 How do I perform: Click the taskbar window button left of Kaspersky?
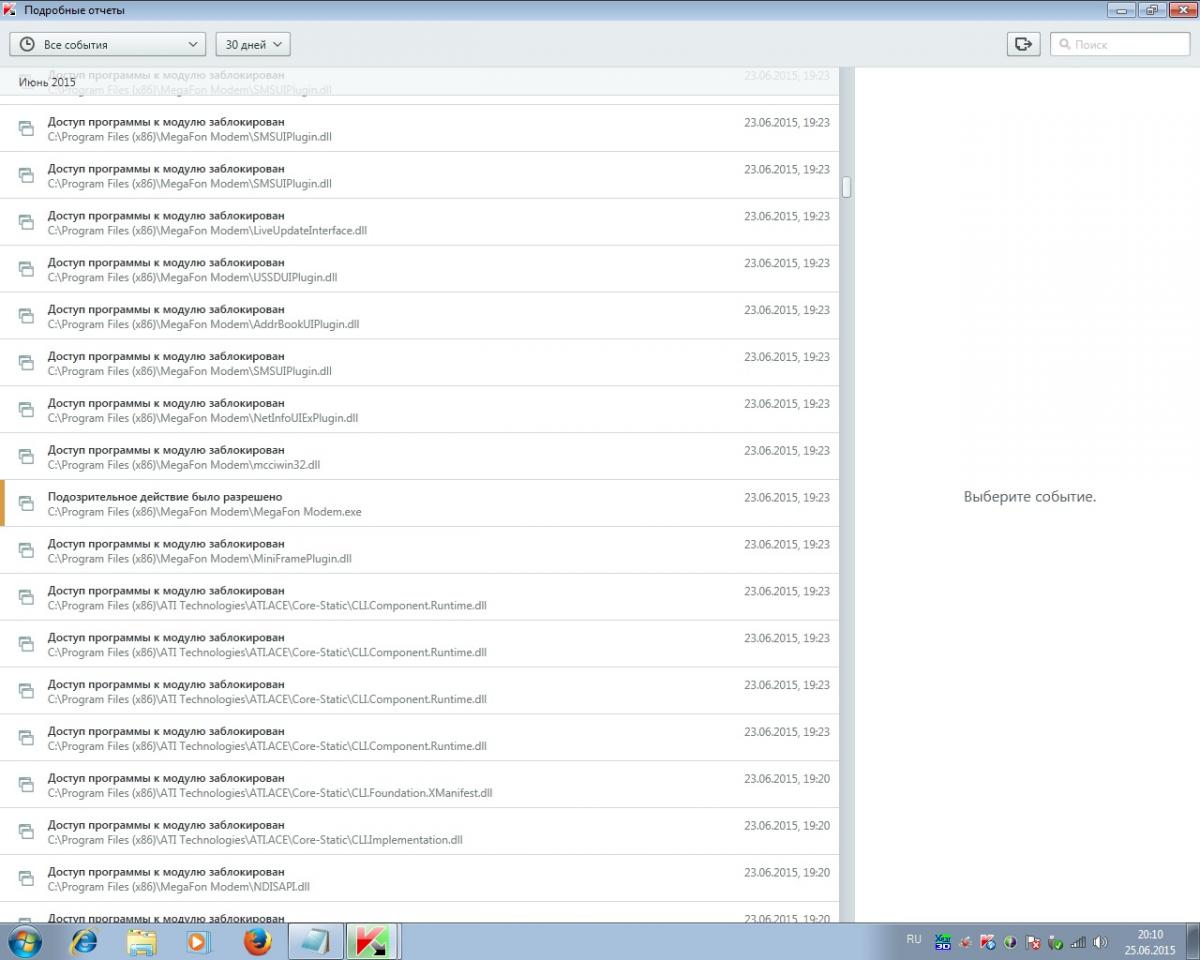click(315, 941)
